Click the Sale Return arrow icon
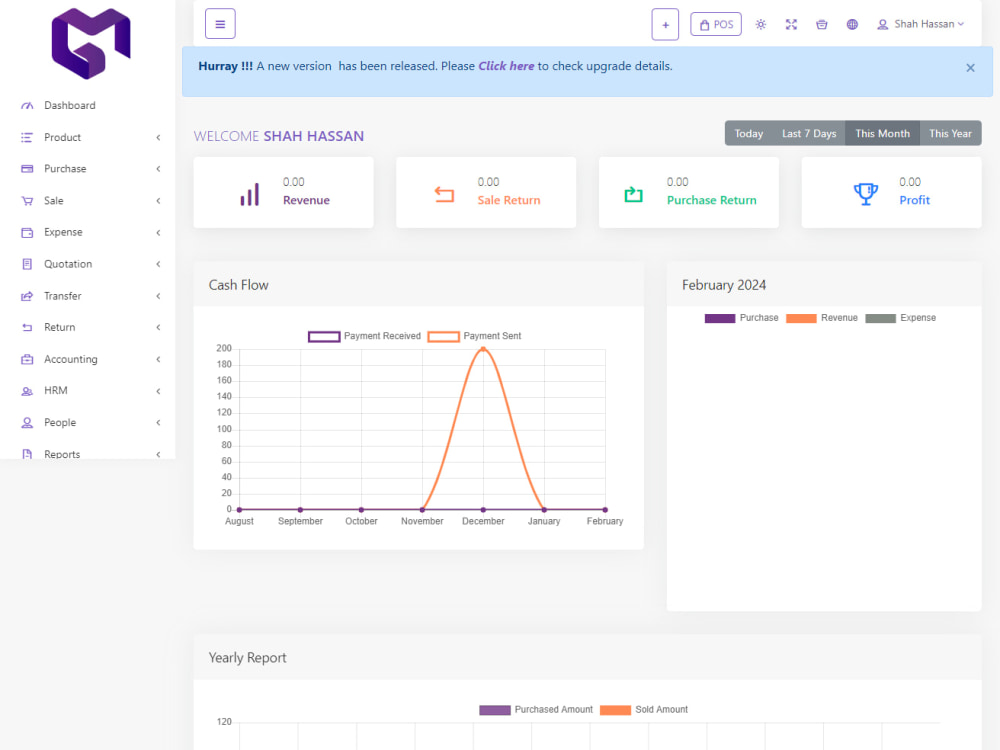This screenshot has height=750, width=1000. point(445,194)
